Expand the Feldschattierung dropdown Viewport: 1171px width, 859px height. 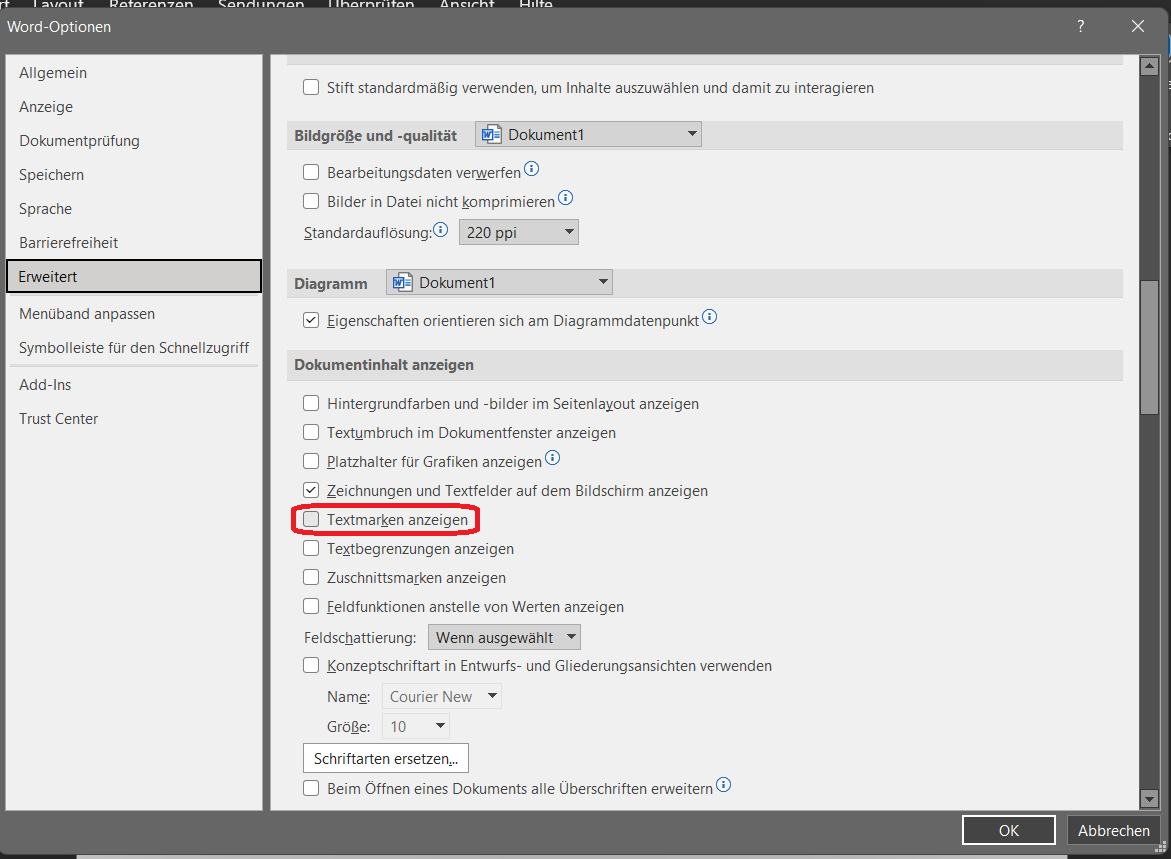tap(504, 637)
